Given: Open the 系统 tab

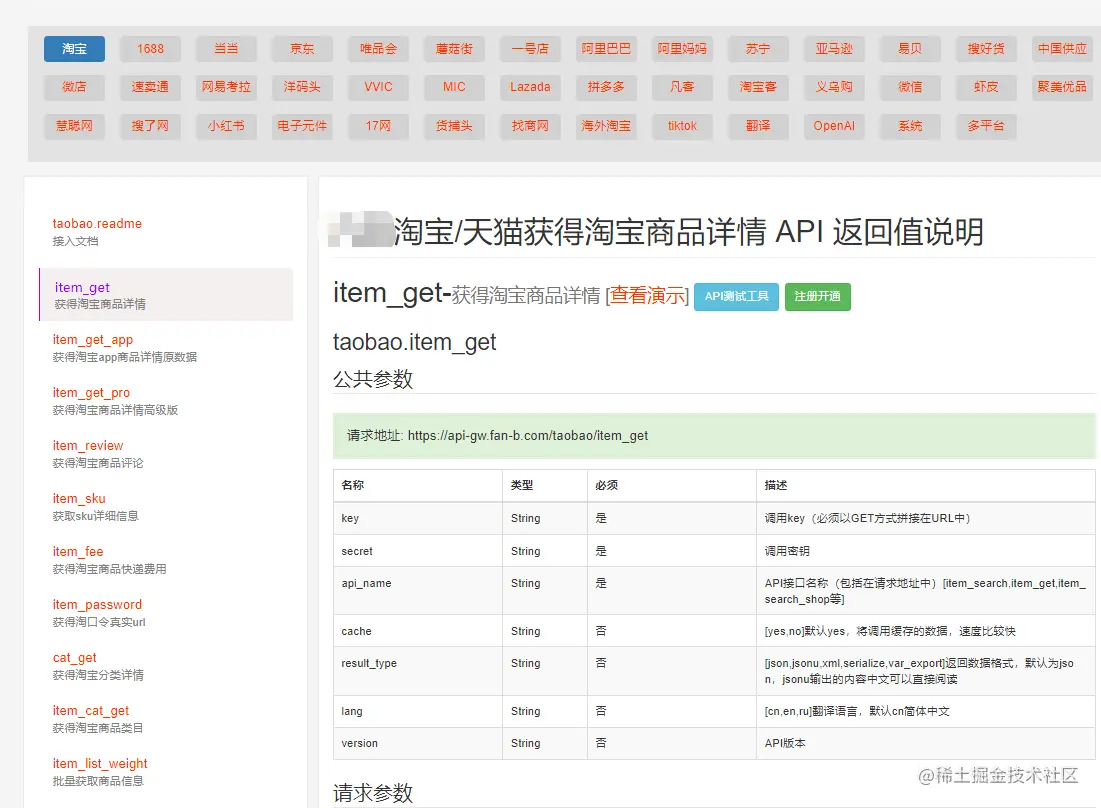Looking at the screenshot, I should click(x=910, y=126).
